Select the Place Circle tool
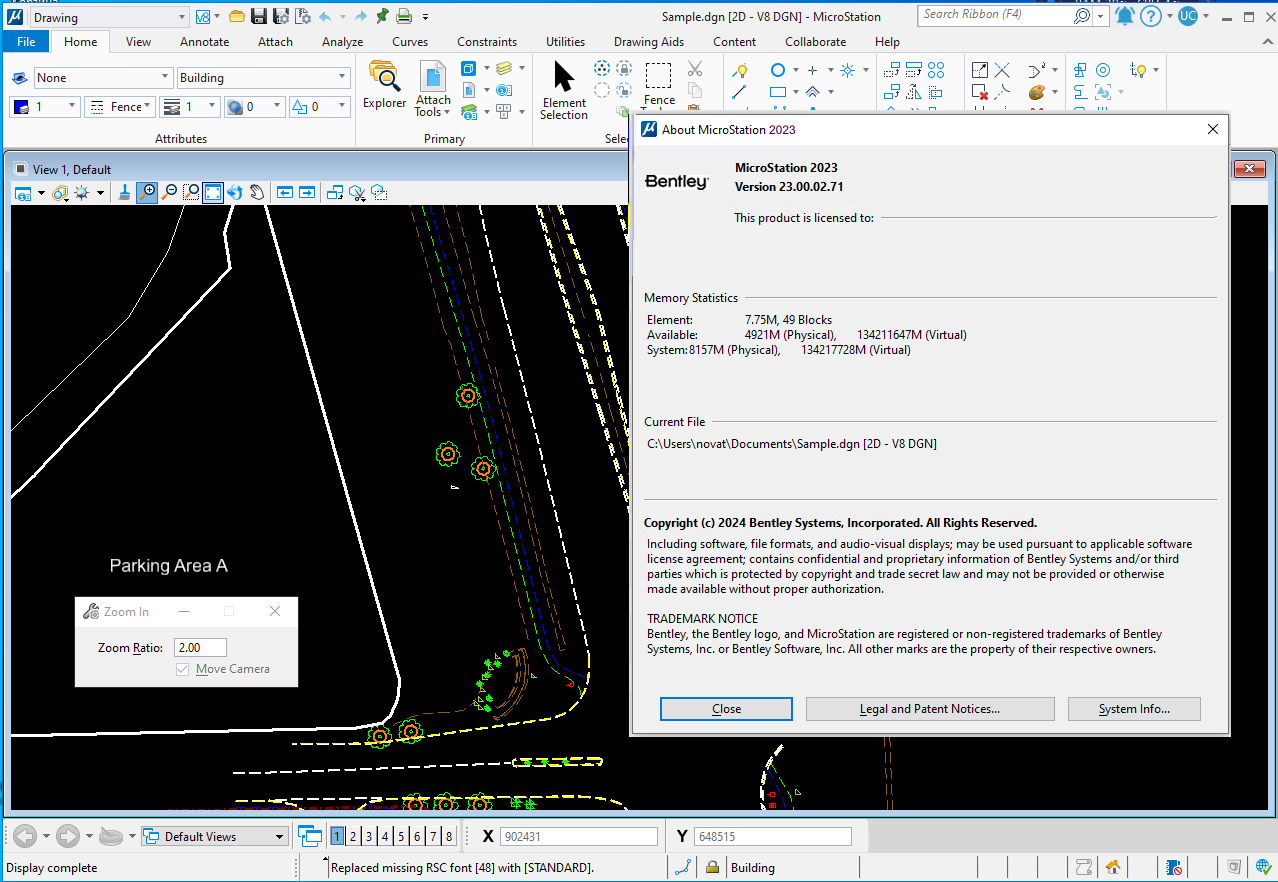Screen dimensions: 1278x882 coord(778,71)
